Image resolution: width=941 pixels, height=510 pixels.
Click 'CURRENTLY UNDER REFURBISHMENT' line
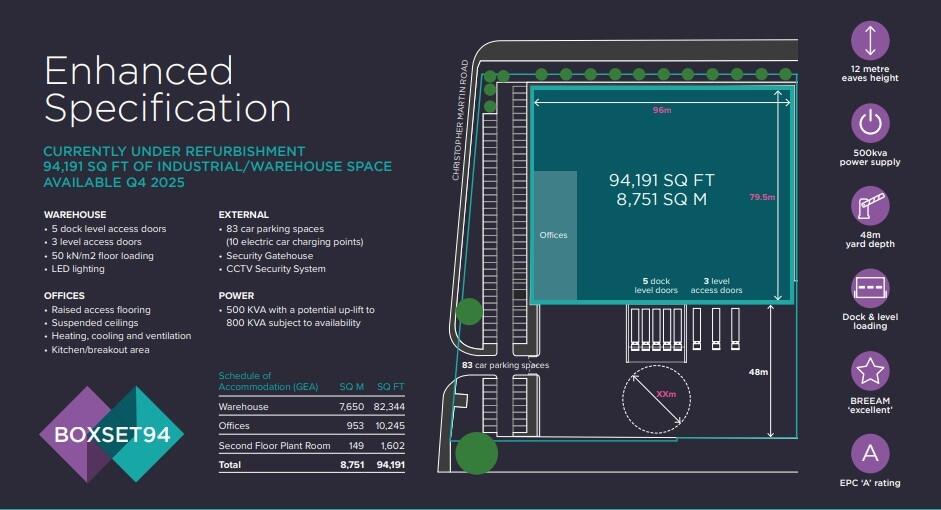[x=174, y=151]
